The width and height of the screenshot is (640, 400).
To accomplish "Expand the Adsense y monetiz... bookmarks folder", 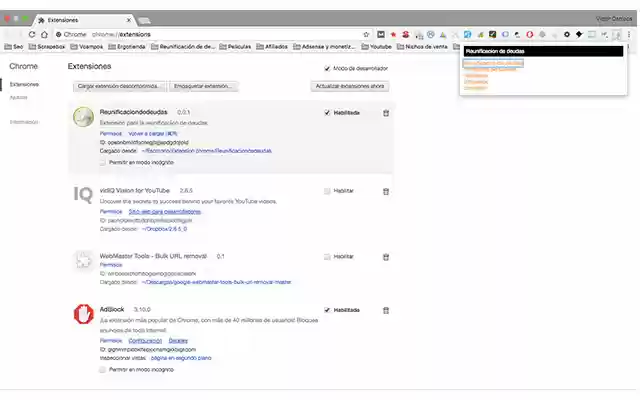I will (x=324, y=47).
